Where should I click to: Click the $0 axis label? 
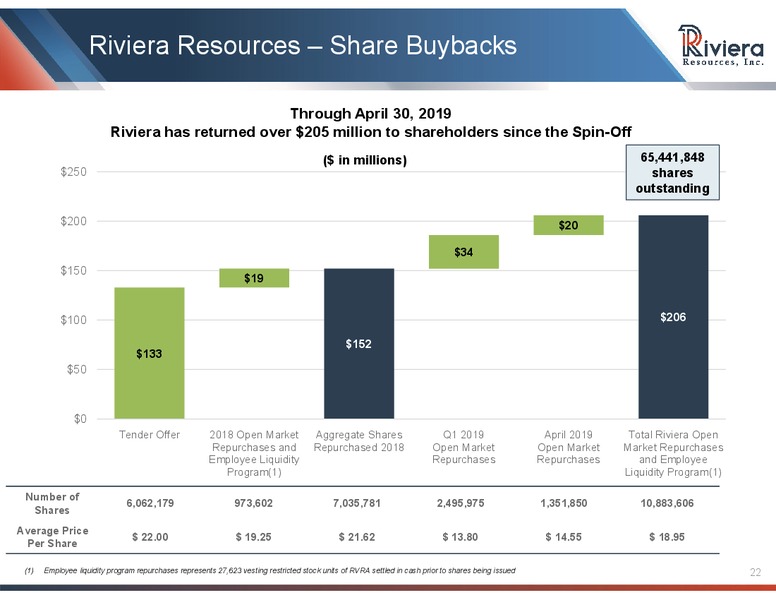(x=80, y=419)
